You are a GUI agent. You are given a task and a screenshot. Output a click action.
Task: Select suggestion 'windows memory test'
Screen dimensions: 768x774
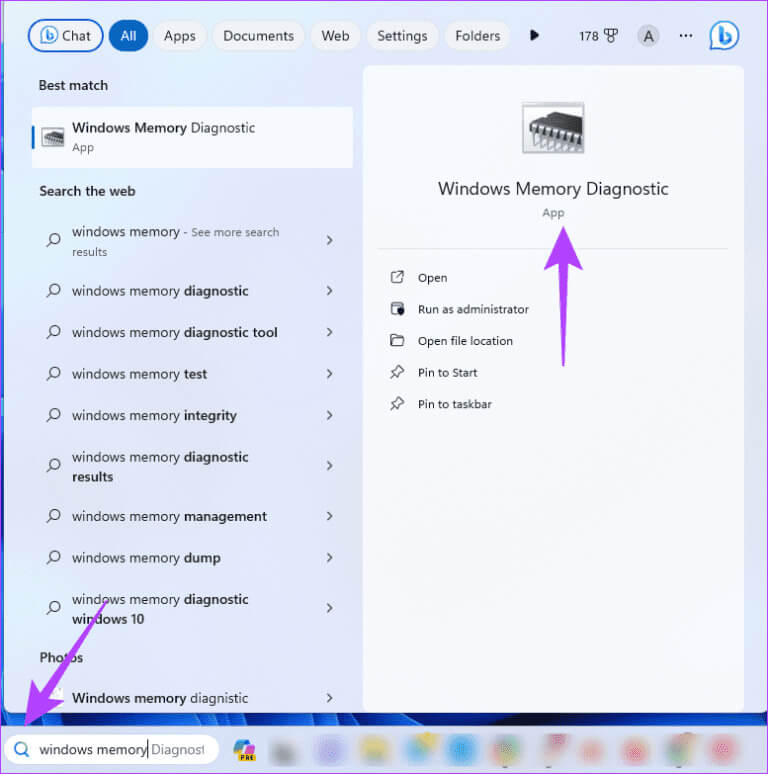tap(190, 374)
